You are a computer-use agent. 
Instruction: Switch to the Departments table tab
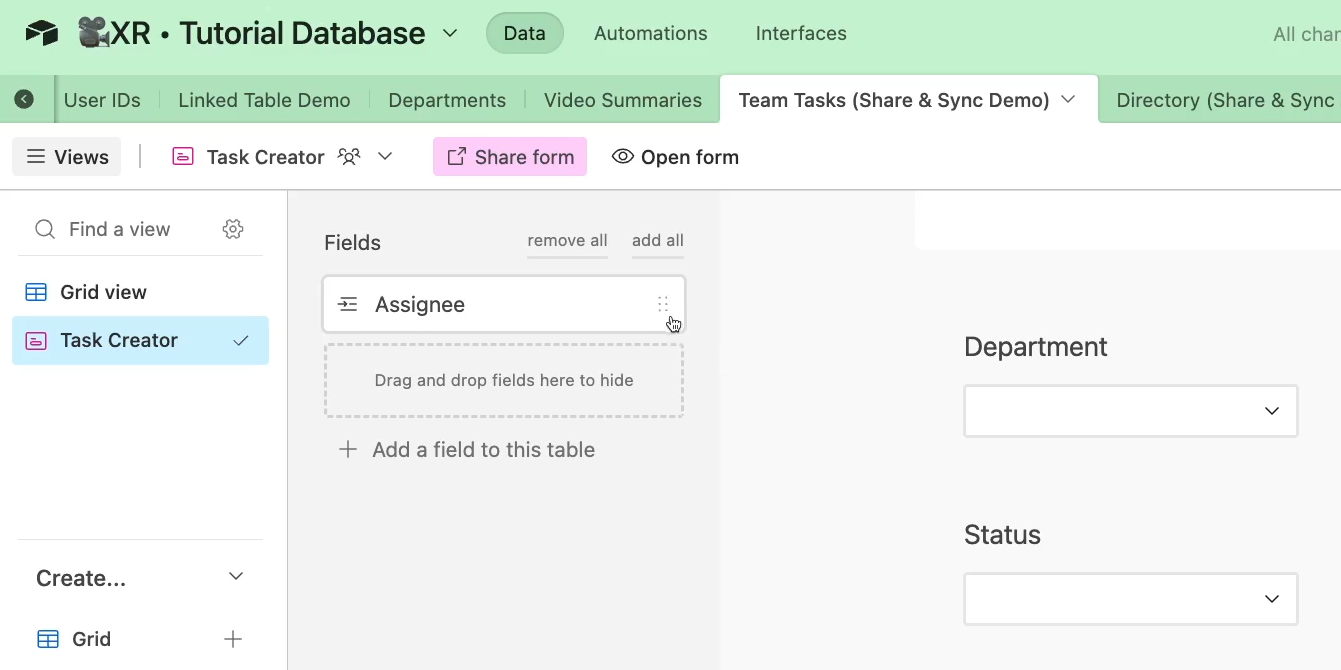click(x=447, y=100)
